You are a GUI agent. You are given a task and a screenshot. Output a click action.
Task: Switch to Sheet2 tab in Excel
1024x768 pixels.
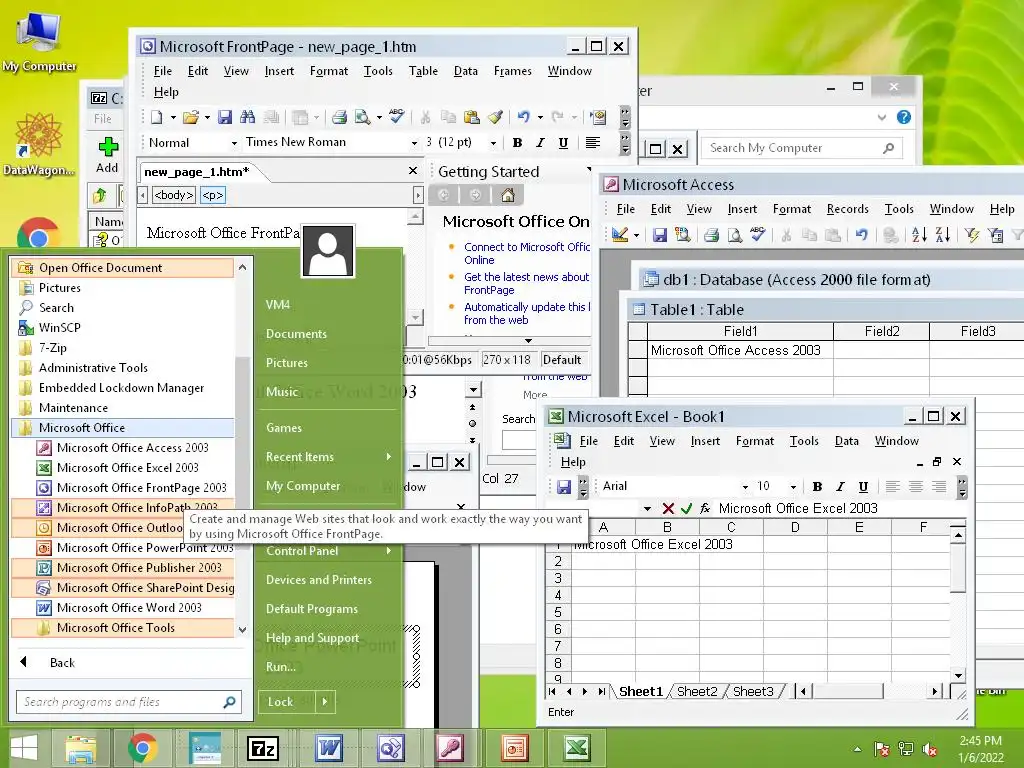[x=697, y=692]
